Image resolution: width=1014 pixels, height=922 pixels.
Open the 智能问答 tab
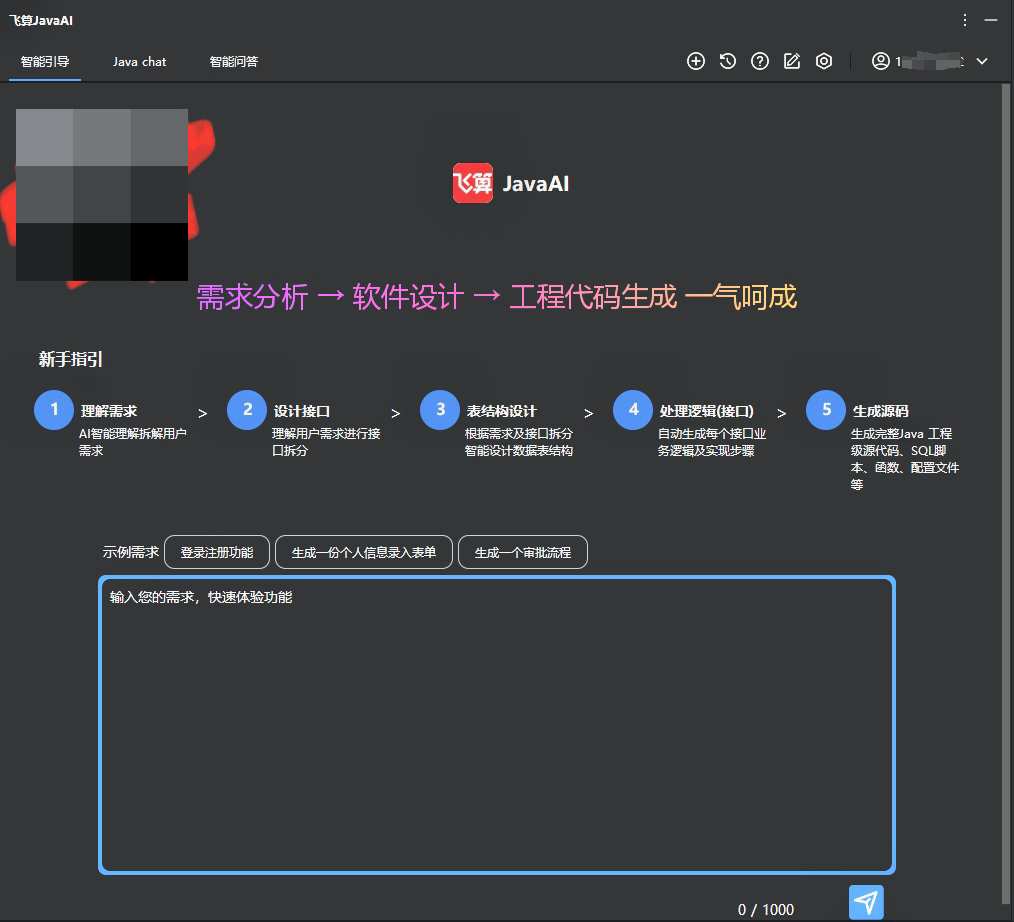[232, 61]
